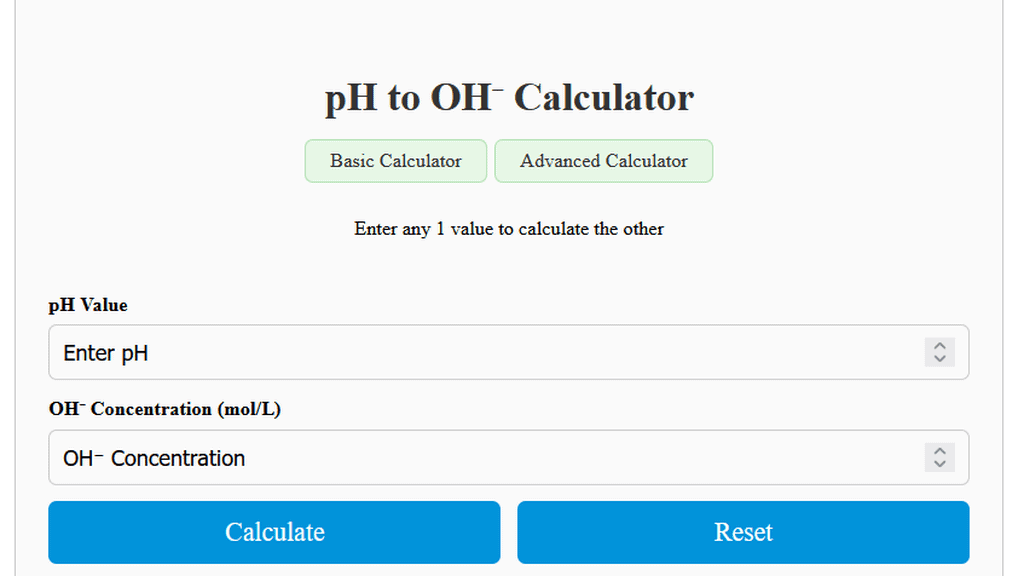
Task: Click the 'Enter pH' placeholder text
Action: click(106, 353)
